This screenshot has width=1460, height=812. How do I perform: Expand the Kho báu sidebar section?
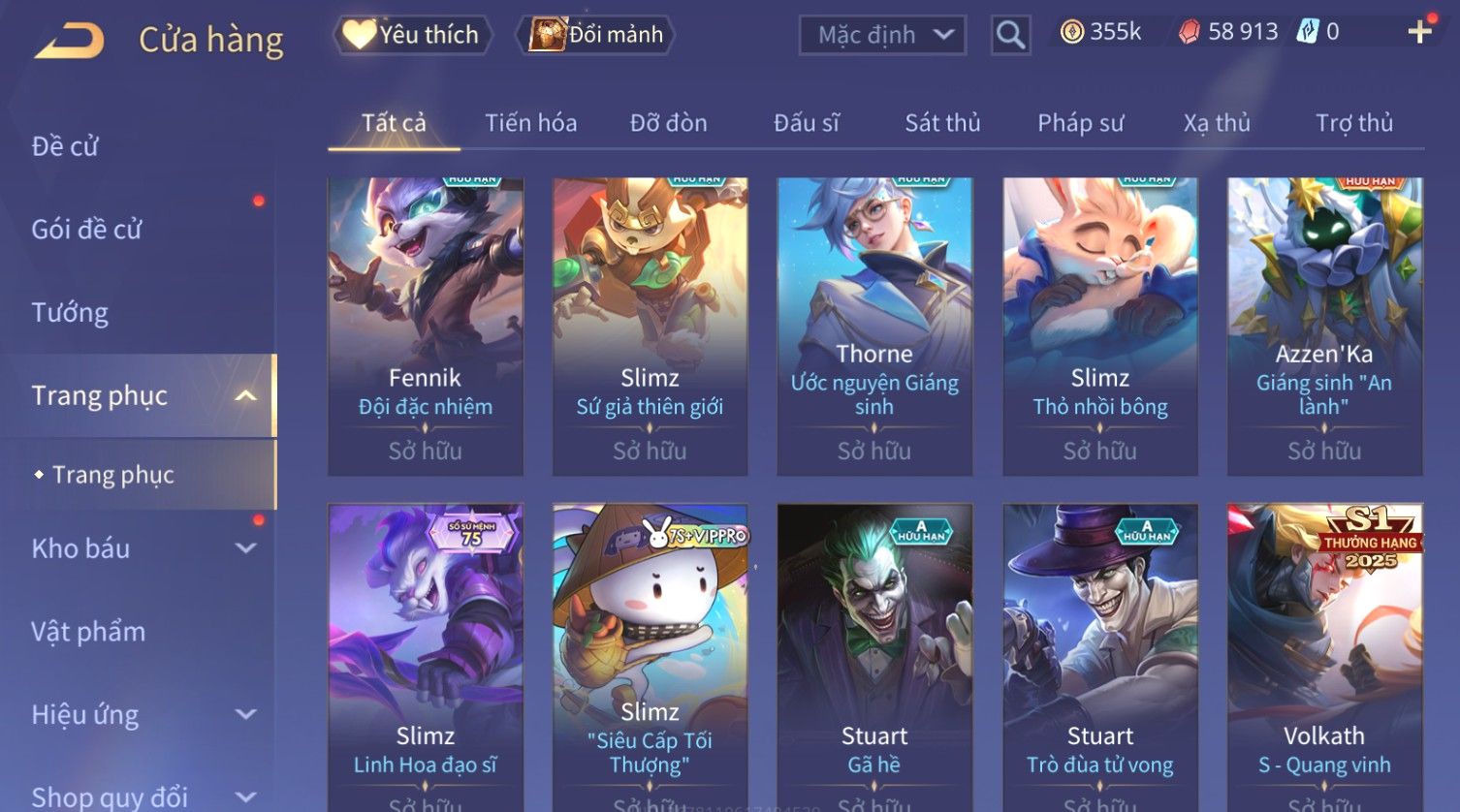click(x=246, y=548)
